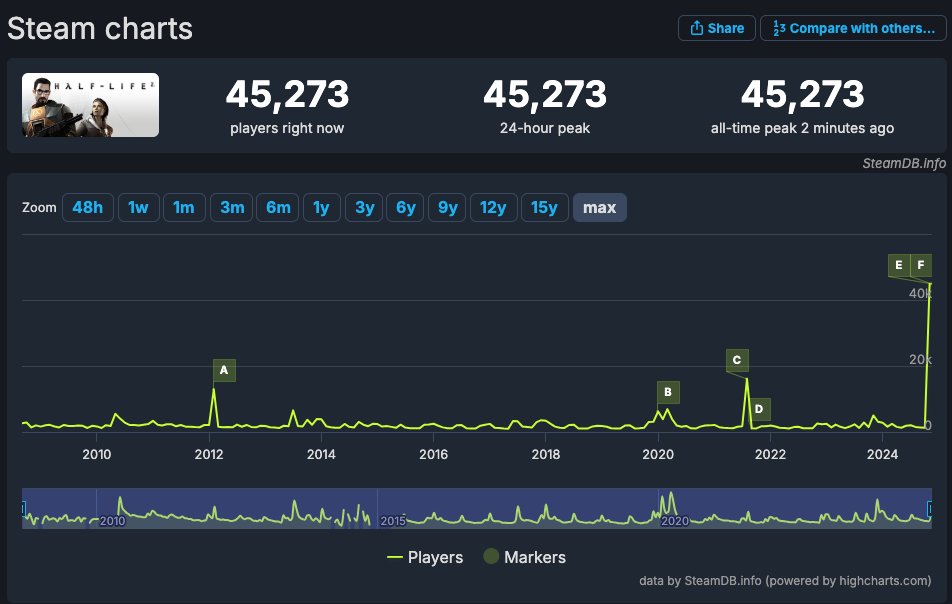The width and height of the screenshot is (952, 604).
Task: Click the 24-hour peak value
Action: [545, 95]
